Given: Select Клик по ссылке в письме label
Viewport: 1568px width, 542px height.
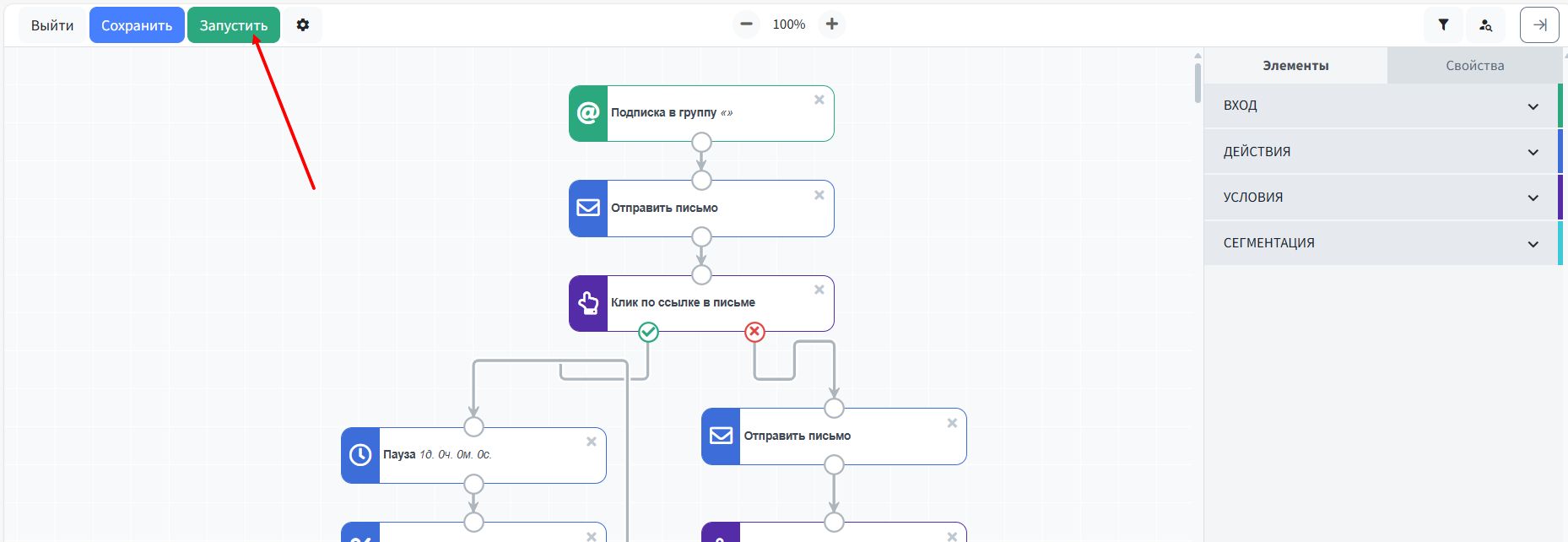Looking at the screenshot, I should click(x=683, y=302).
